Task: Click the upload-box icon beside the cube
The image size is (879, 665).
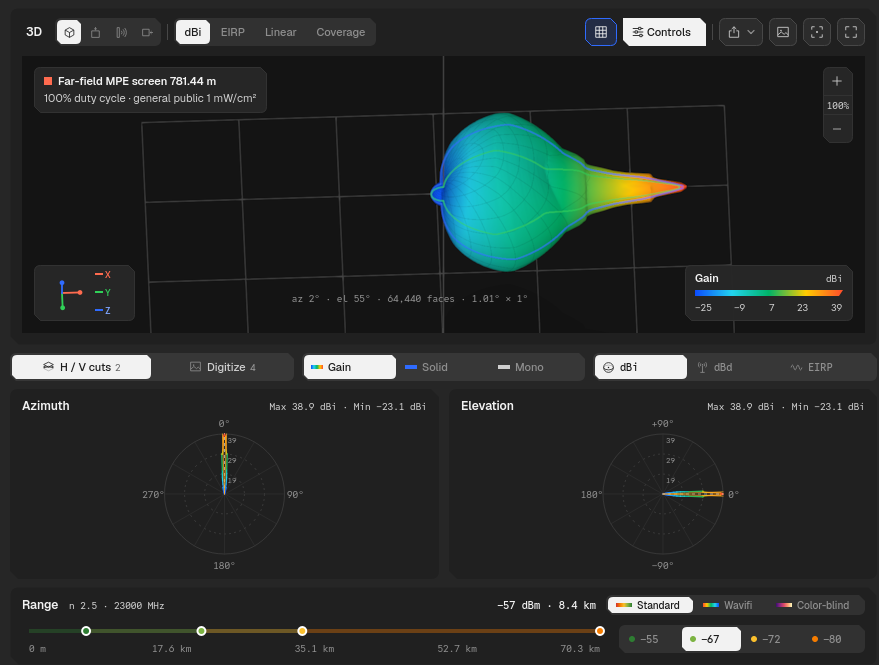Action: point(95,33)
